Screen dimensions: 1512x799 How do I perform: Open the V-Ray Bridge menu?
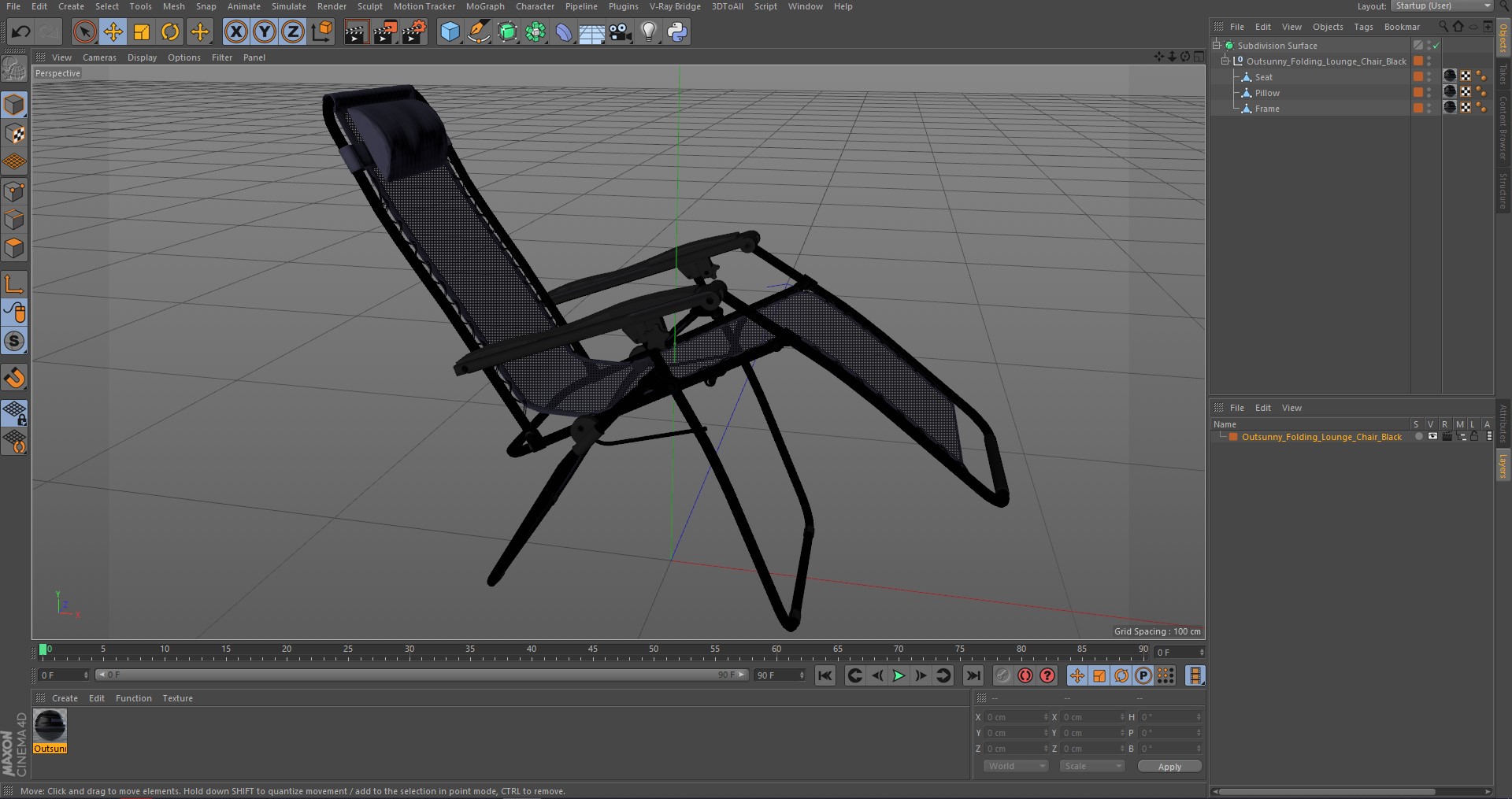pos(675,6)
